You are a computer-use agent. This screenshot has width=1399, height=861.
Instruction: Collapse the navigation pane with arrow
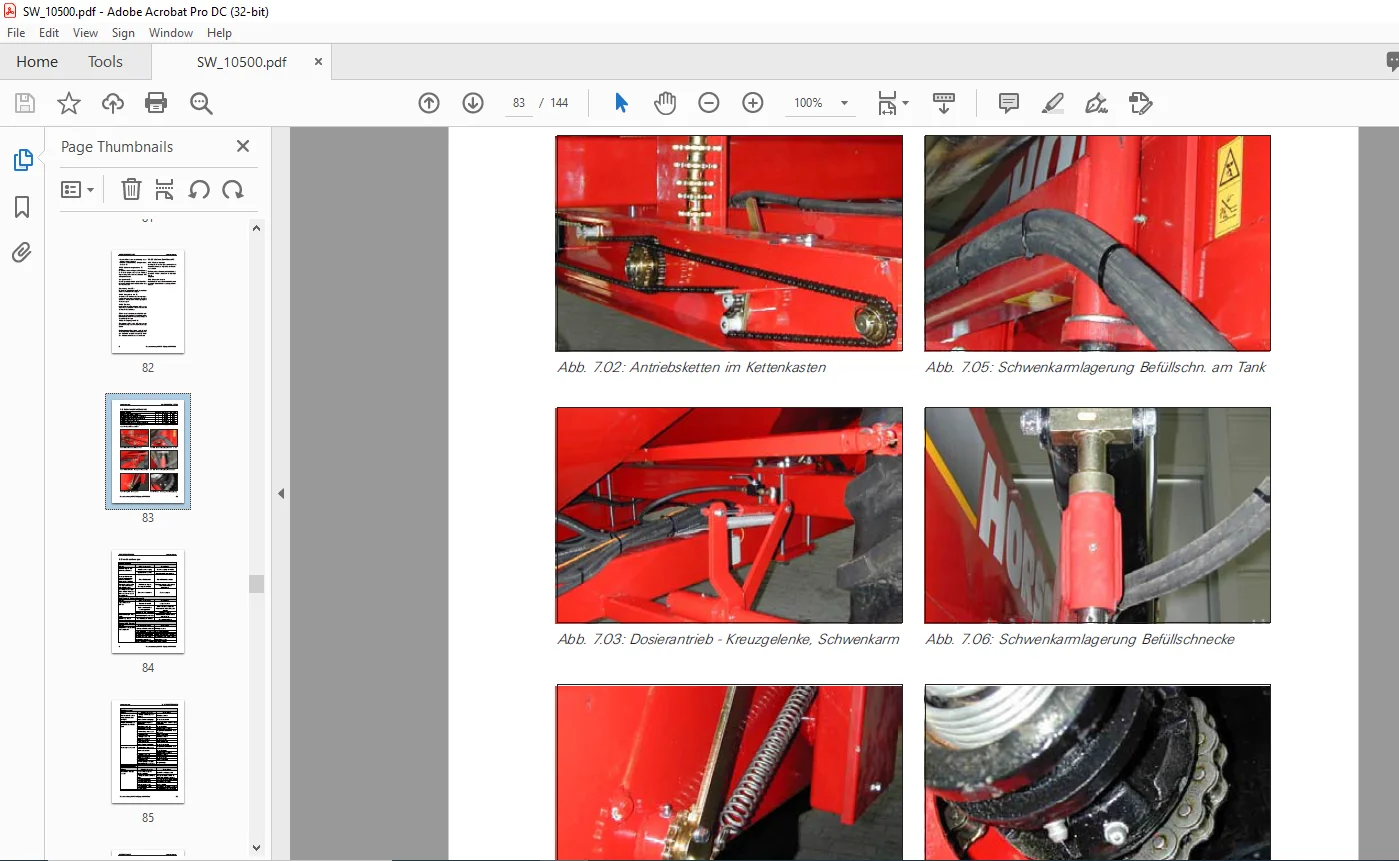click(281, 493)
